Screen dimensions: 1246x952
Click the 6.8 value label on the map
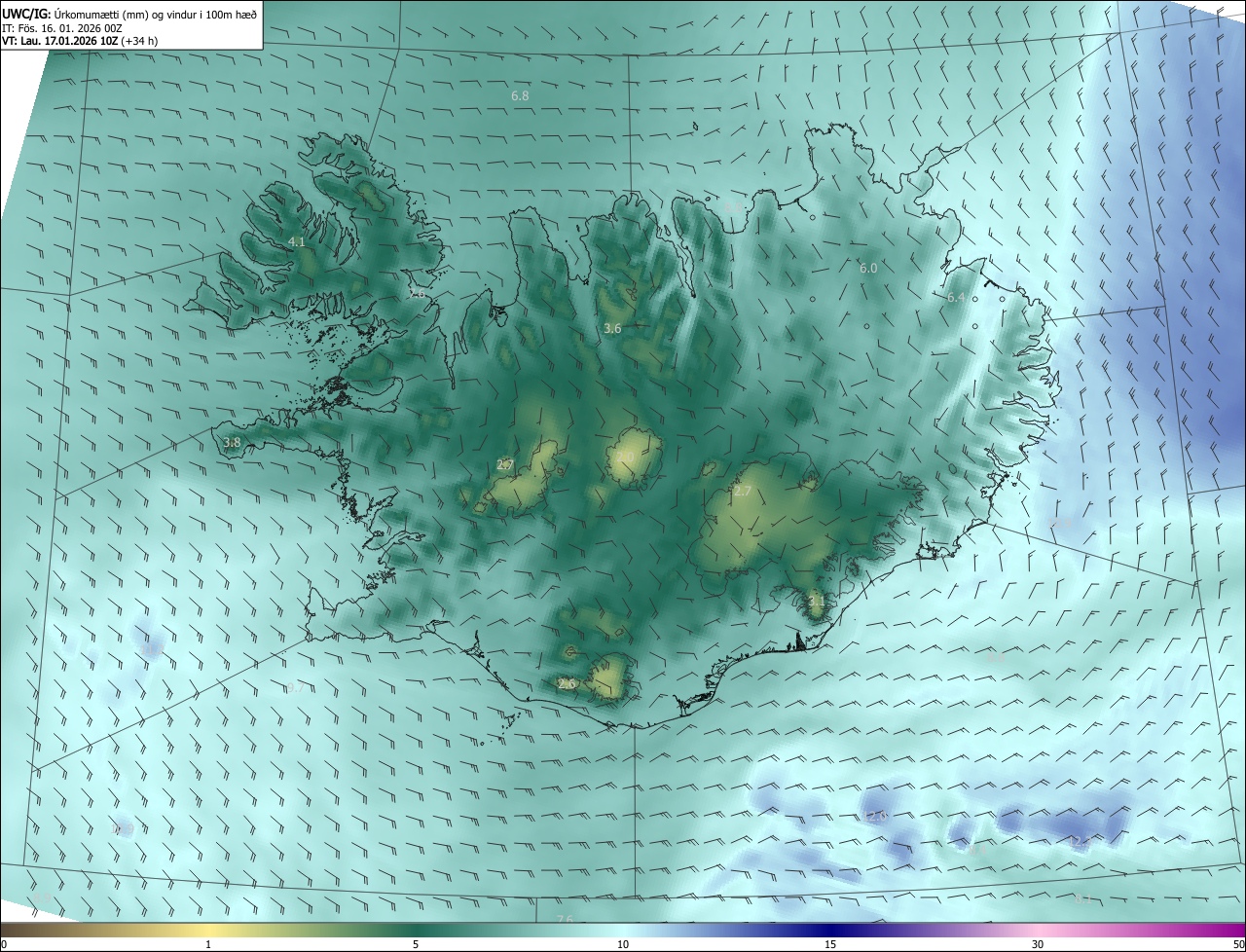520,95
